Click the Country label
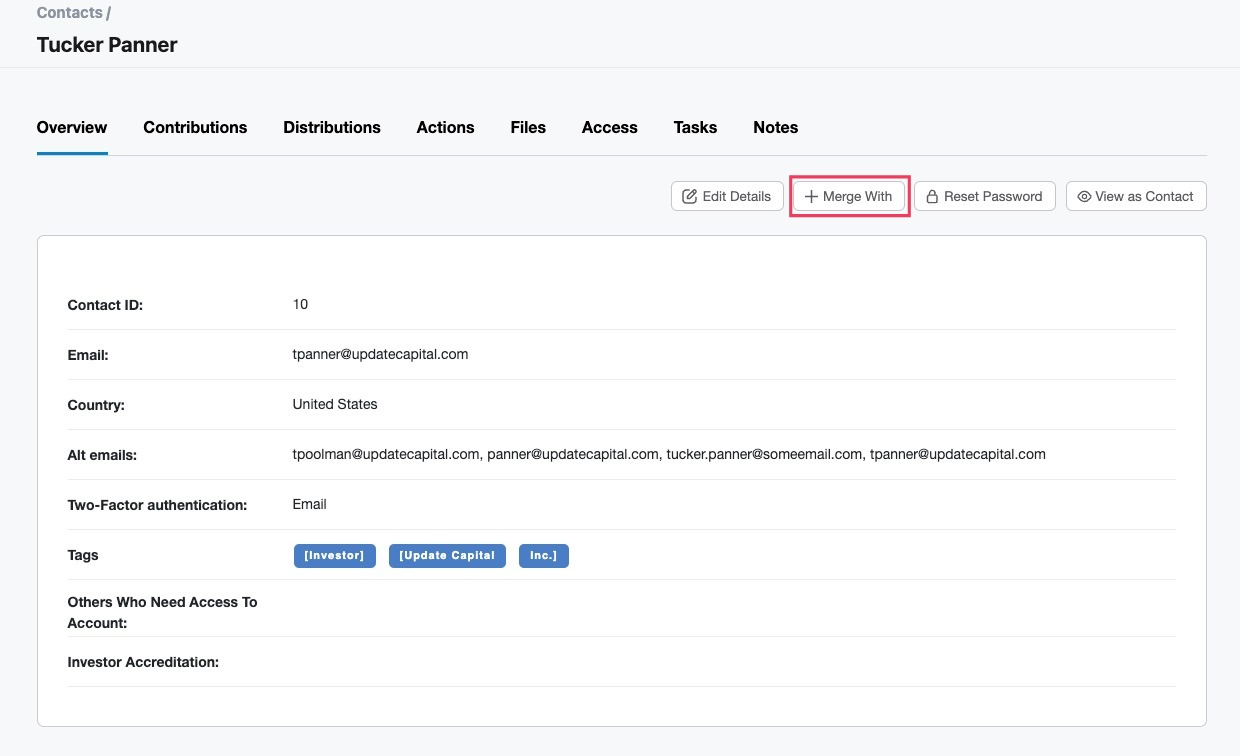This screenshot has width=1240, height=756. [96, 405]
